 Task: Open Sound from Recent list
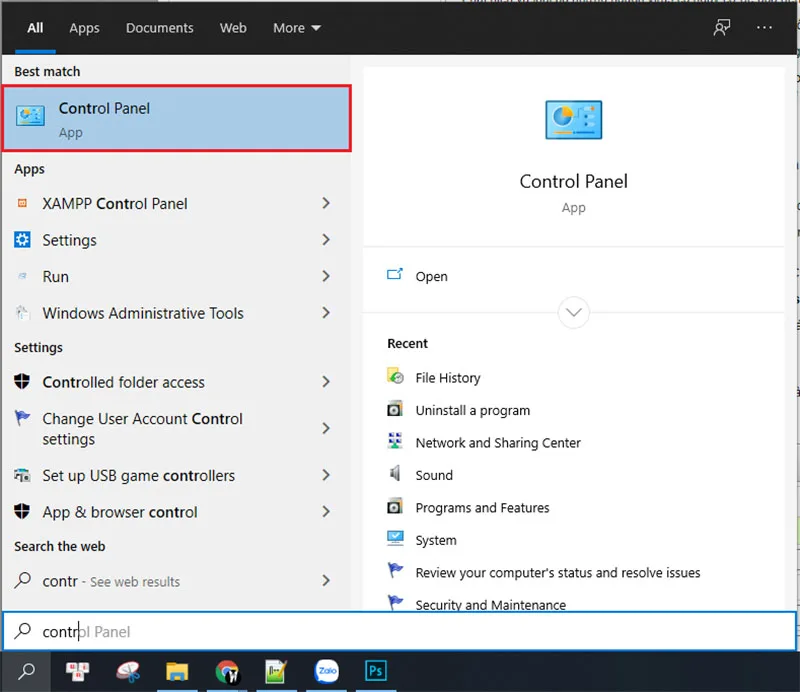[x=434, y=475]
